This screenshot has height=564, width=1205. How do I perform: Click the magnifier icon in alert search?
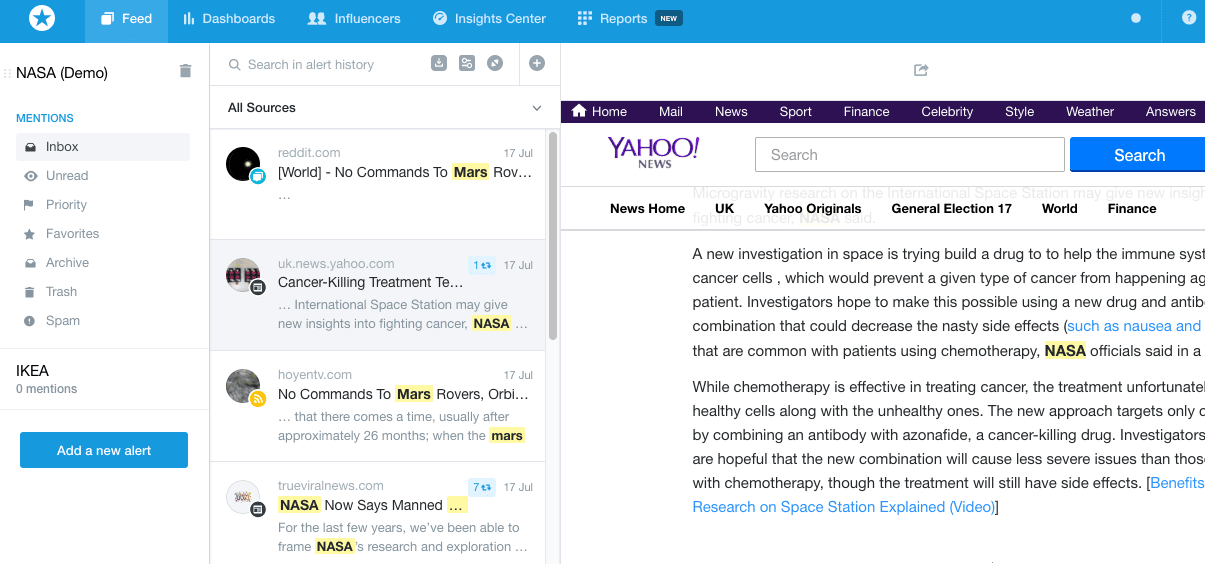click(235, 65)
